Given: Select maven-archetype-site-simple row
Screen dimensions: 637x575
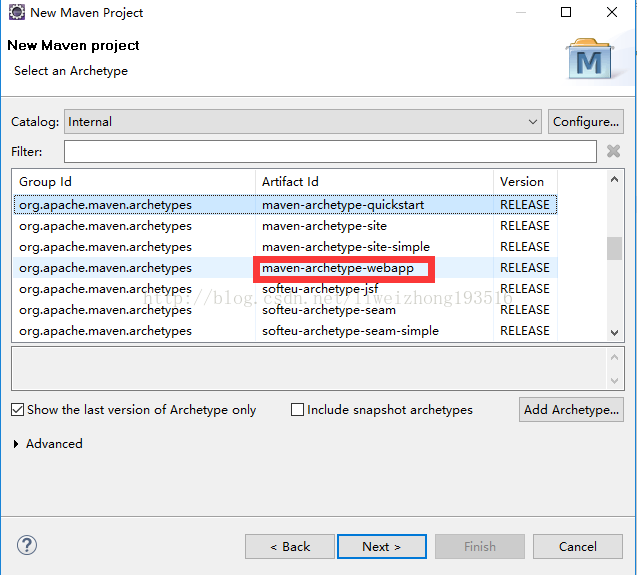Looking at the screenshot, I should click(x=285, y=247).
